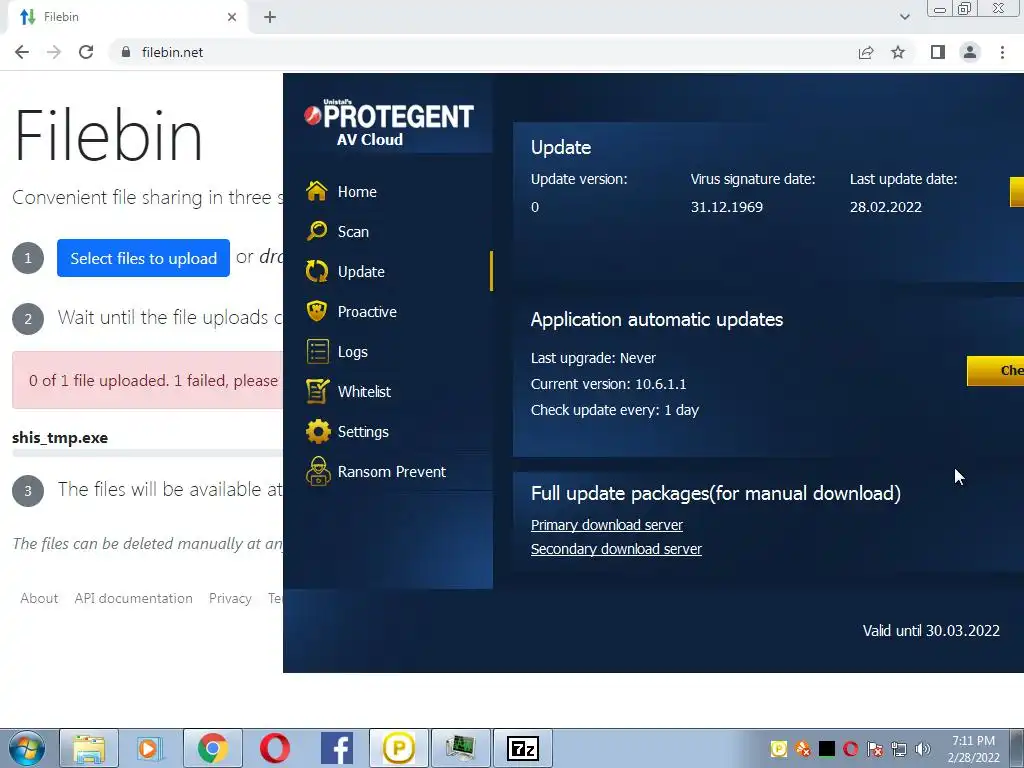This screenshot has height=768, width=1024.
Task: Click the browser back arrow
Action: pyautogui.click(x=22, y=52)
